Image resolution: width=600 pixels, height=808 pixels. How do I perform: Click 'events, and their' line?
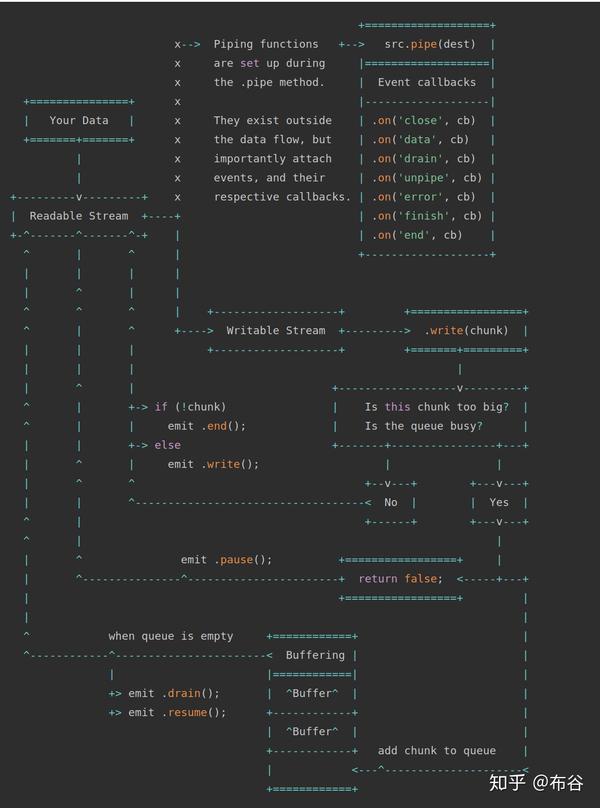(269, 178)
